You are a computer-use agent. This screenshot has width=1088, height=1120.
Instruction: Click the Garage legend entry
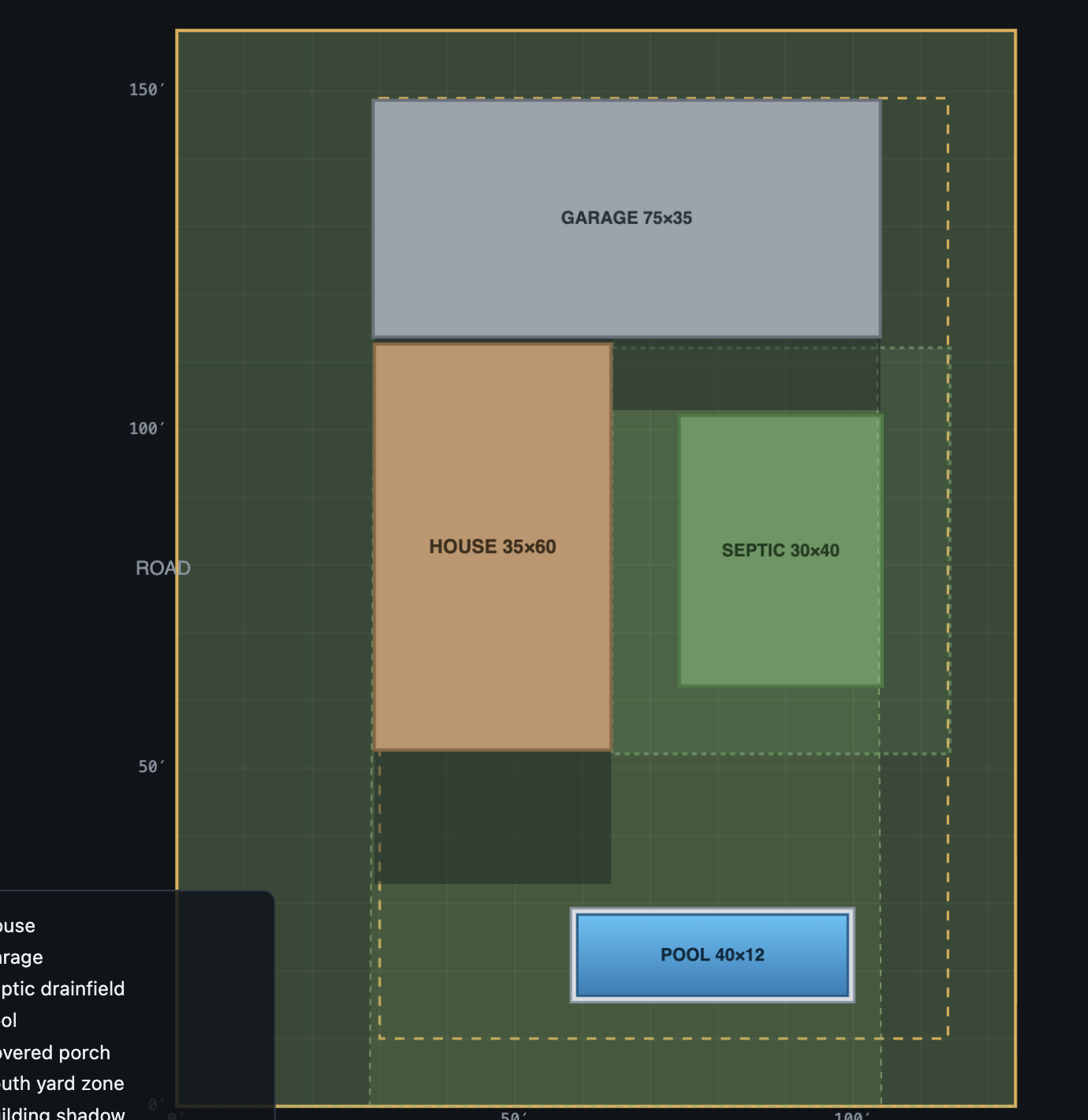[x=21, y=958]
